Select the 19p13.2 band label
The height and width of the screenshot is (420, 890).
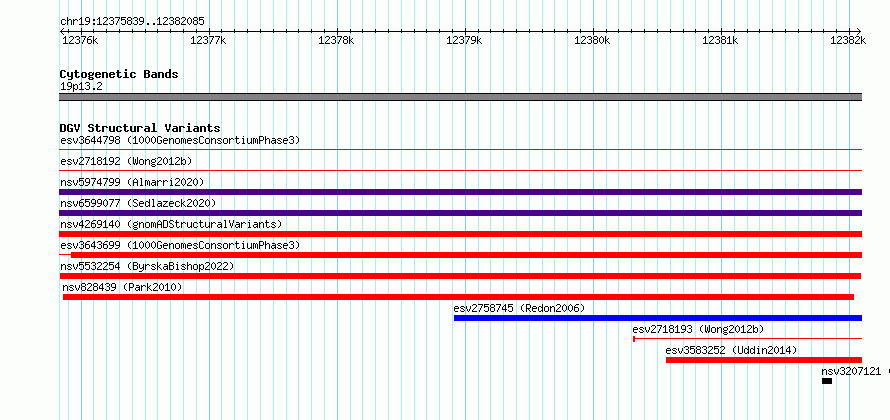pos(81,87)
